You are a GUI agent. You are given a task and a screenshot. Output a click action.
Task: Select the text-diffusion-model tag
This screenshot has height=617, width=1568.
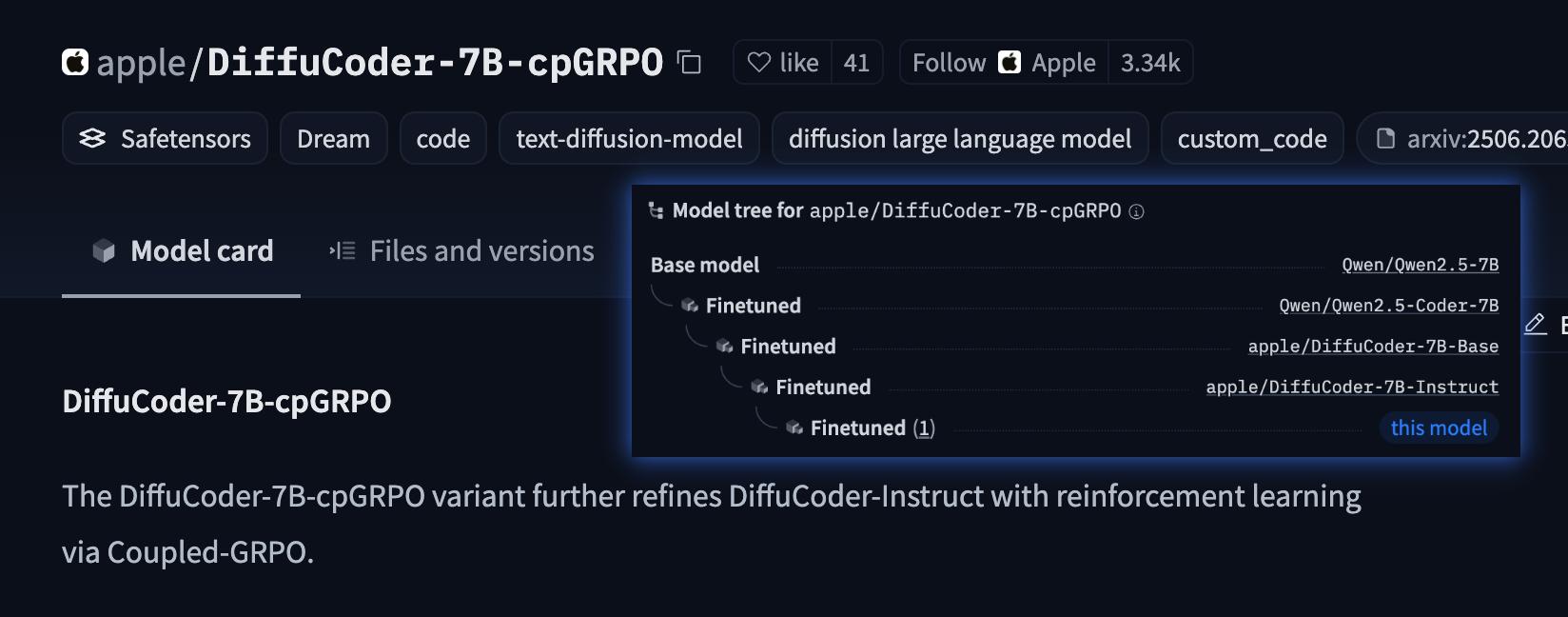[629, 138]
